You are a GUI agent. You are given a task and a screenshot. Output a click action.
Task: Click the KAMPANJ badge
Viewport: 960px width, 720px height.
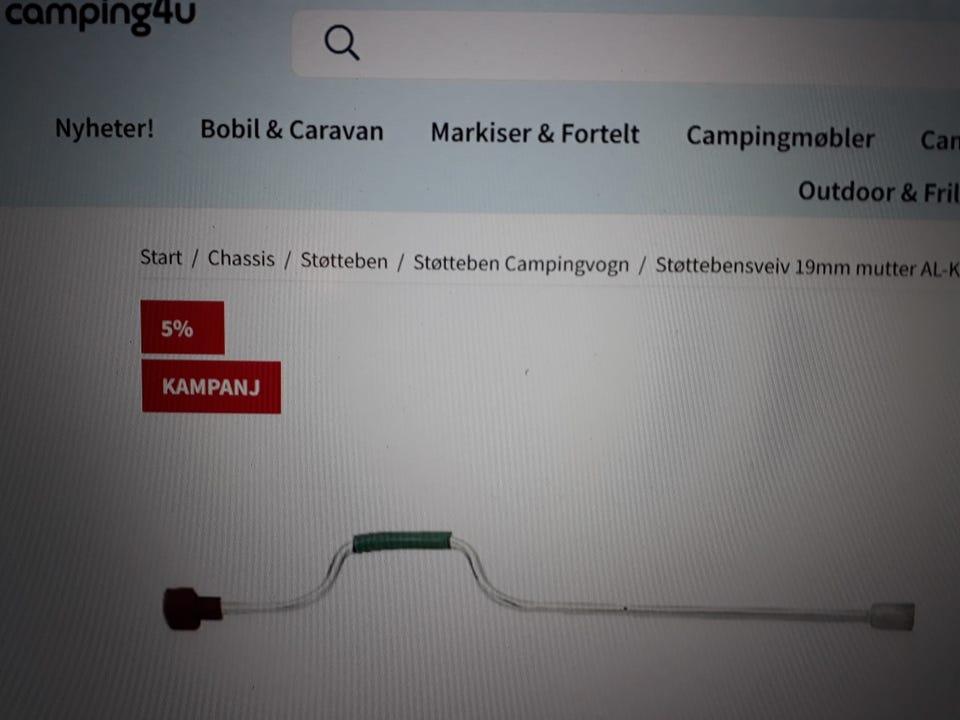tap(211, 386)
